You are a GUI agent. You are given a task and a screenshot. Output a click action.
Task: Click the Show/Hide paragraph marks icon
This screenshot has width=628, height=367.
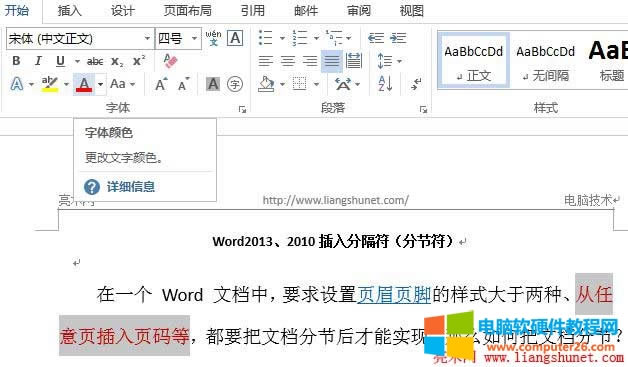coord(416,84)
